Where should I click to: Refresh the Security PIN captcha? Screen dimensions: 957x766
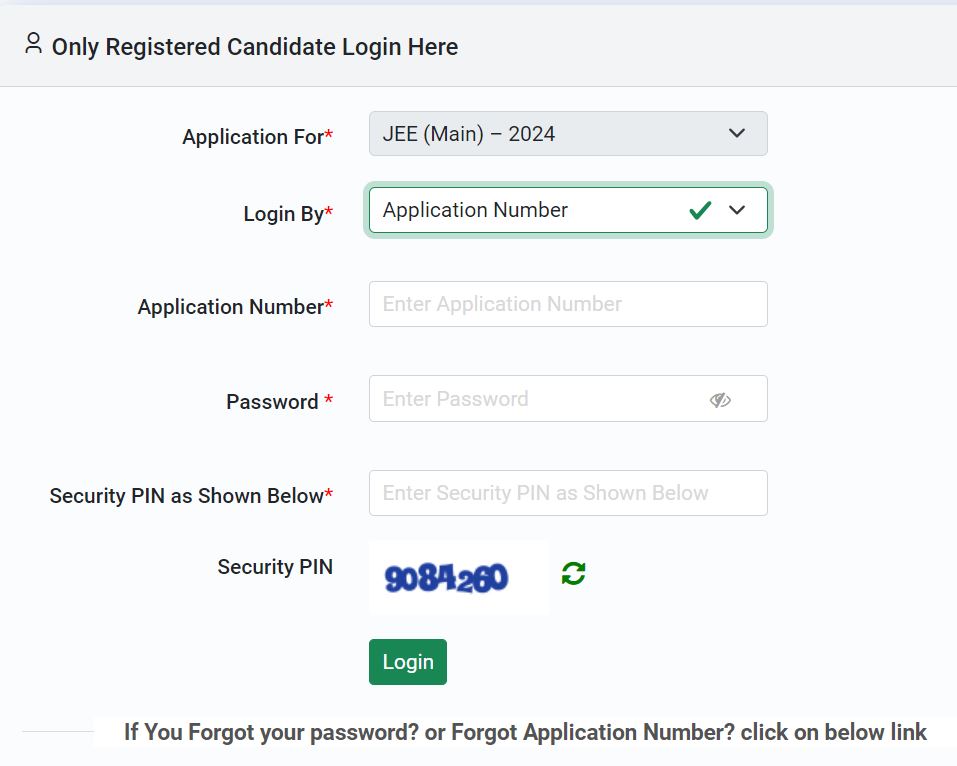[573, 573]
